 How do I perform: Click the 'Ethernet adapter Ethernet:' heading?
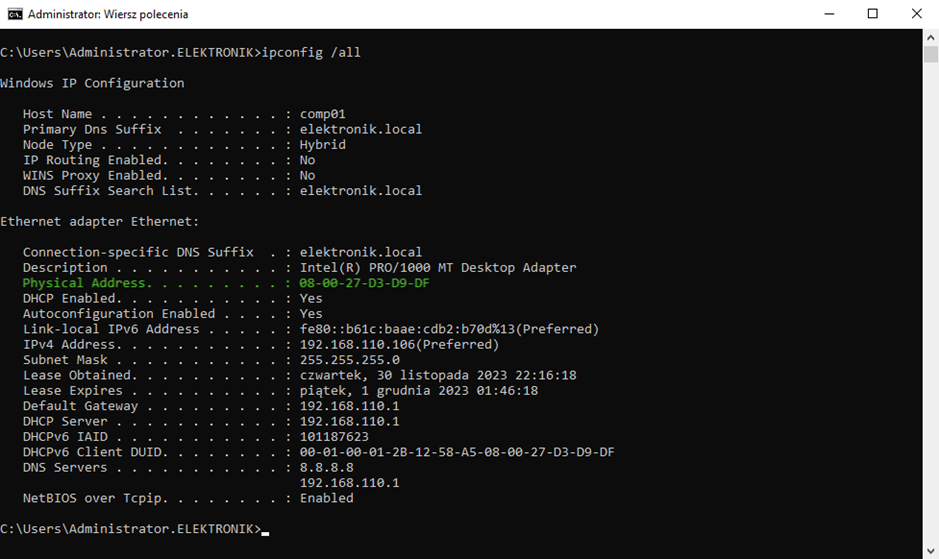pos(100,221)
